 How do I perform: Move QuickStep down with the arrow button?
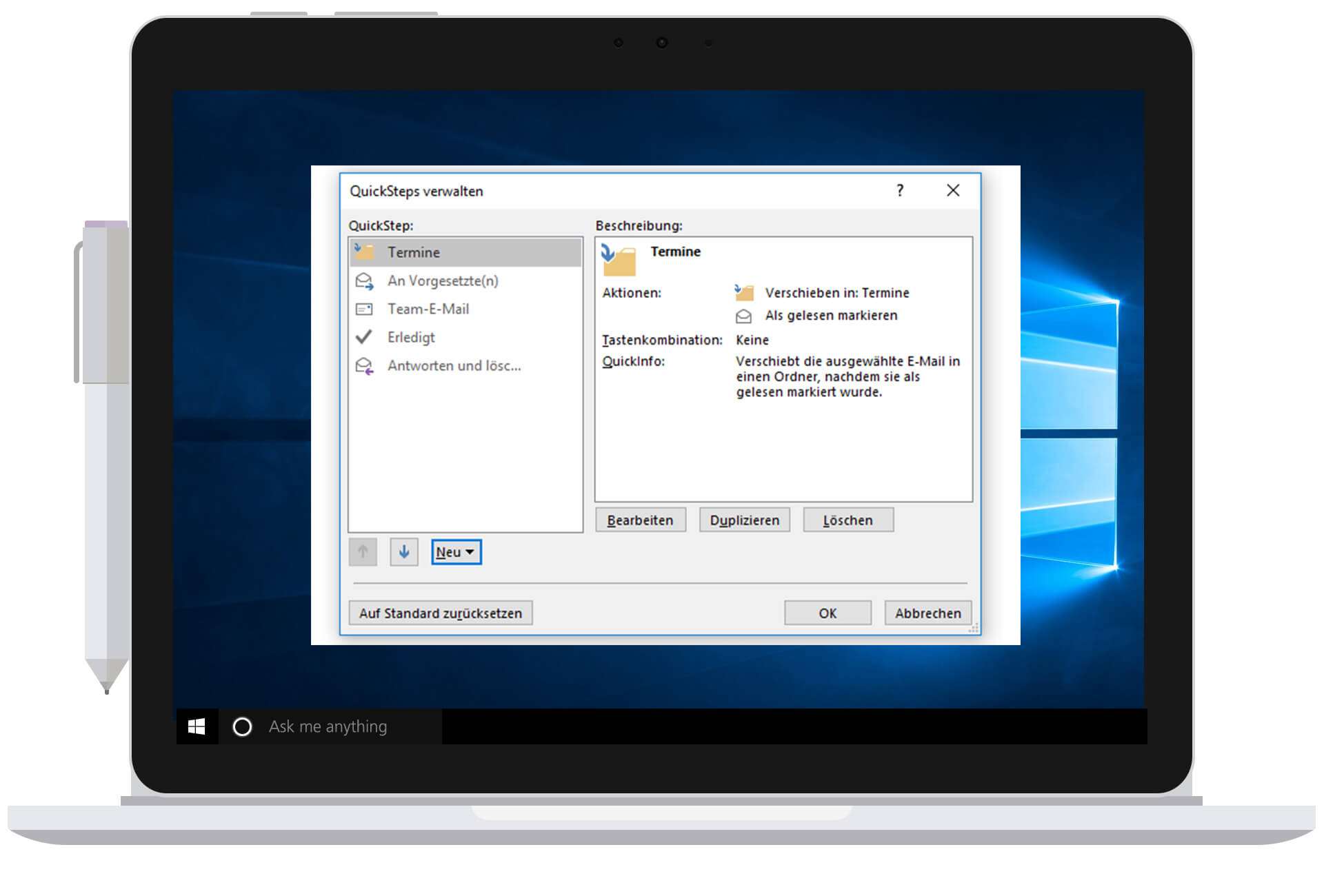pos(404,552)
